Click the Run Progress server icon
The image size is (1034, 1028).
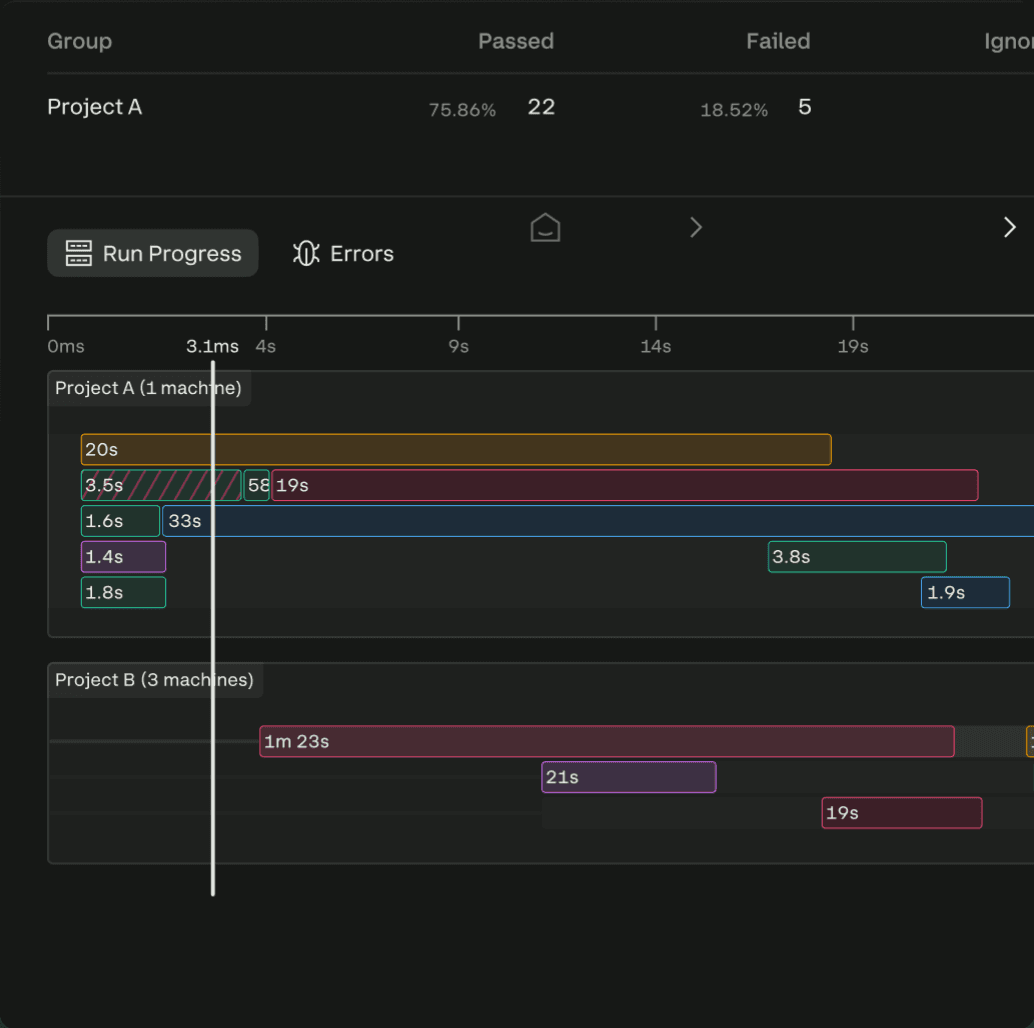78,253
